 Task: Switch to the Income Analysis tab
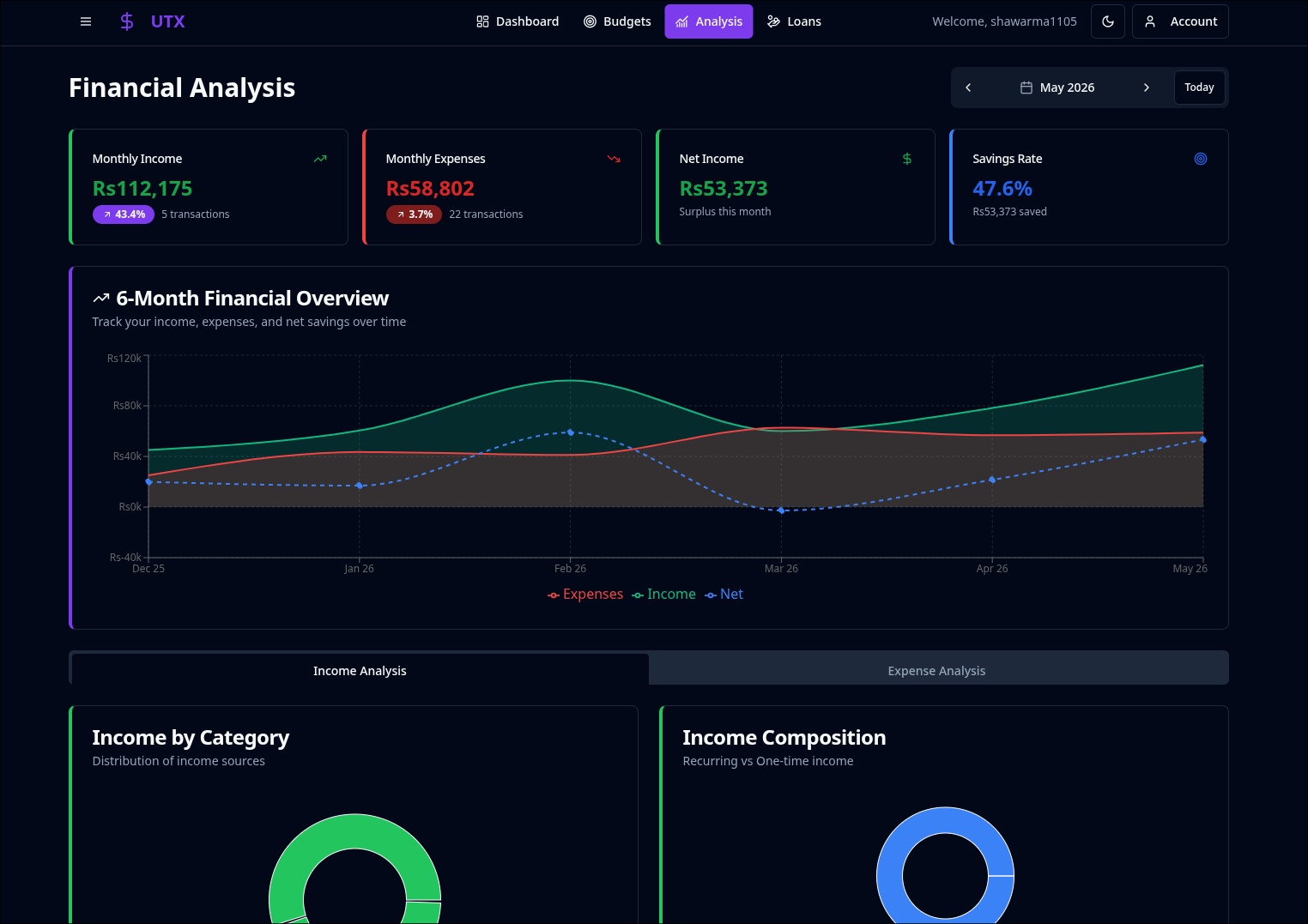(x=360, y=671)
